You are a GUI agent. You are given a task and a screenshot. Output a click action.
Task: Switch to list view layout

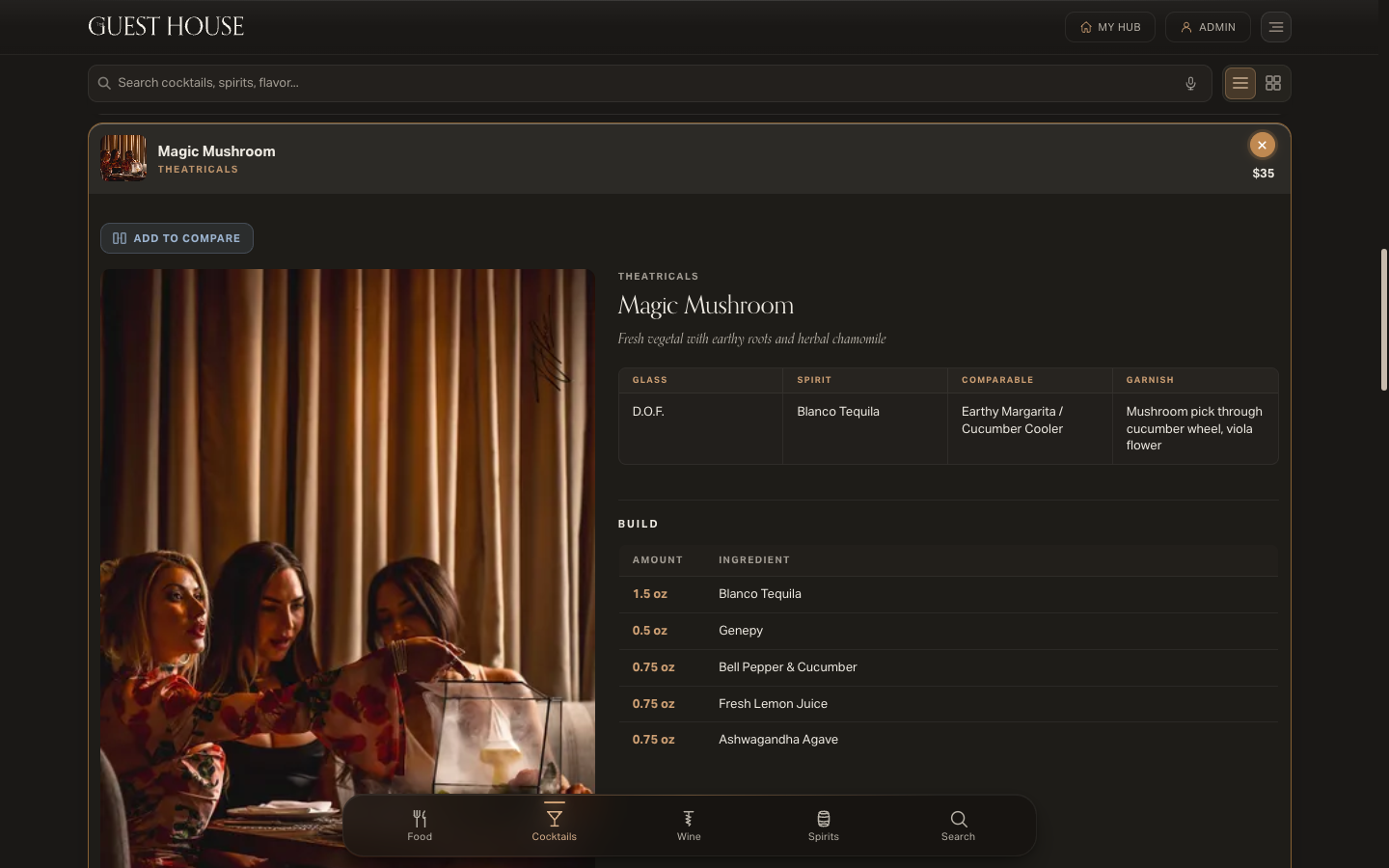point(1240,84)
